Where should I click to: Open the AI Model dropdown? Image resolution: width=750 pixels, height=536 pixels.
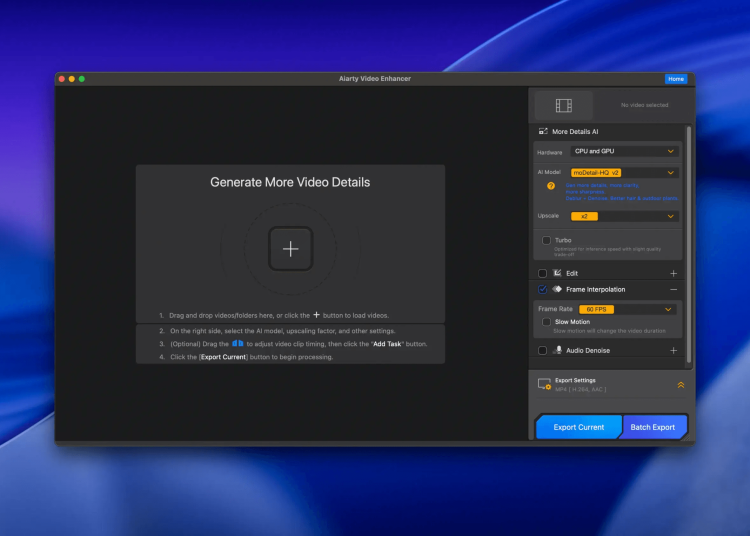(624, 172)
